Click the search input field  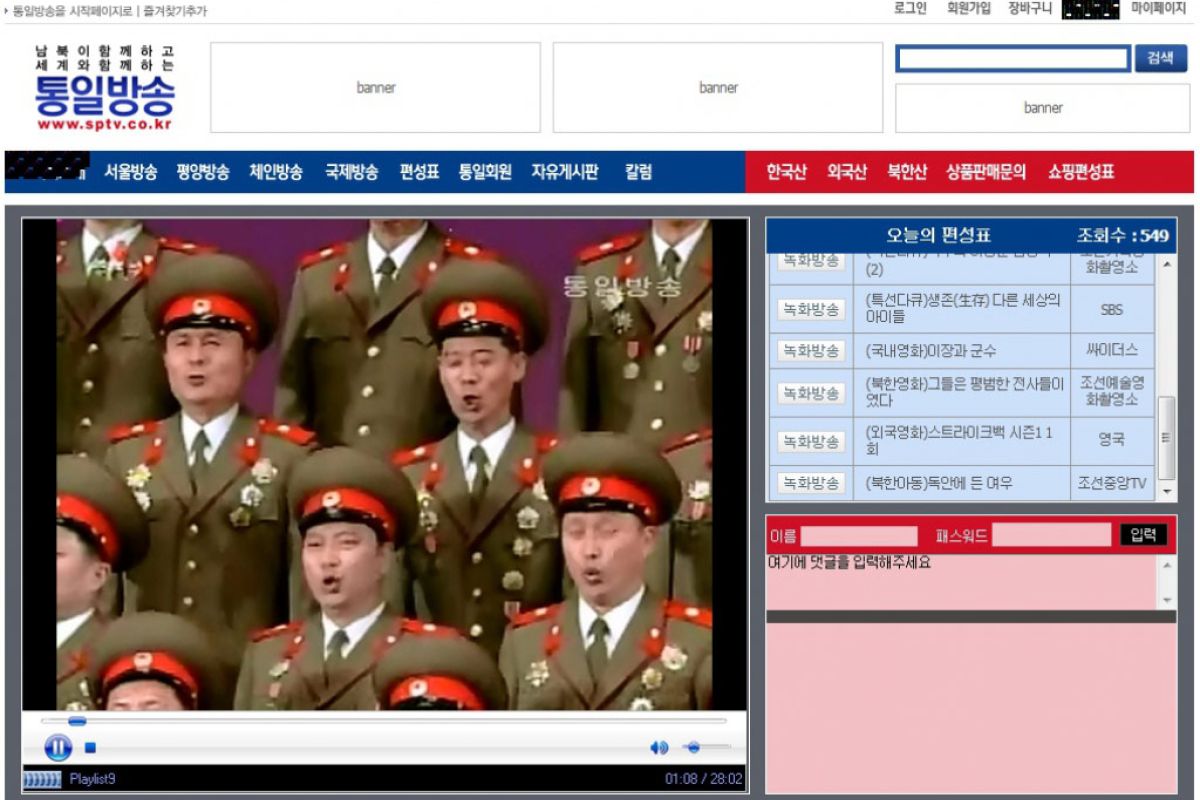pos(1012,59)
